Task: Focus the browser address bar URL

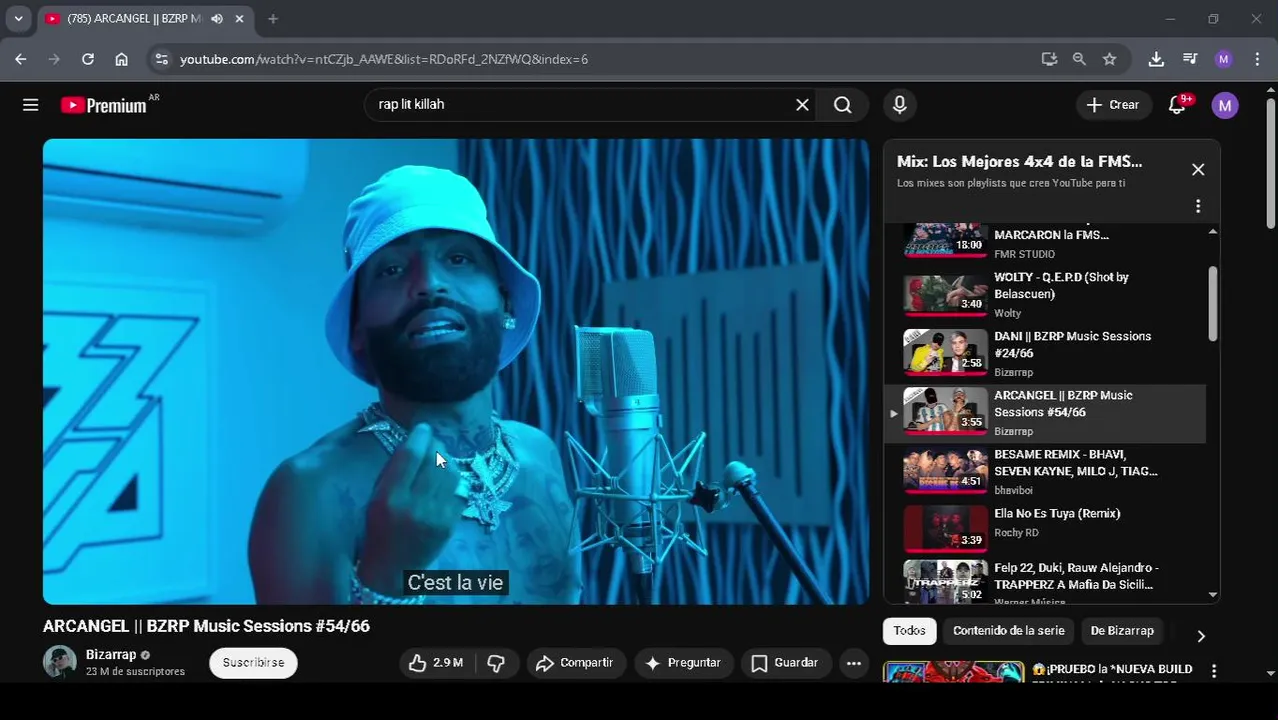Action: [x=384, y=59]
